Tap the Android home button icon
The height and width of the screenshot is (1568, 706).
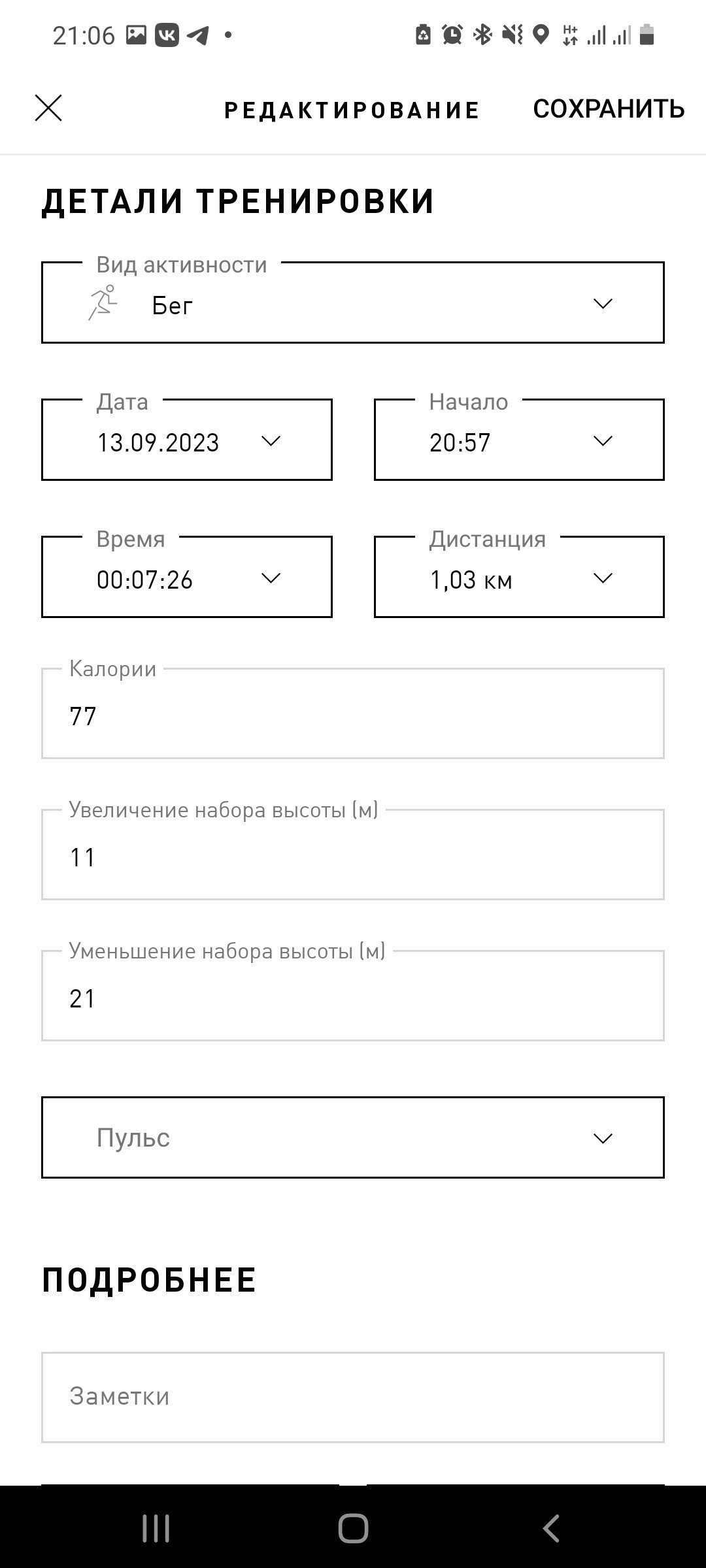(x=353, y=1528)
